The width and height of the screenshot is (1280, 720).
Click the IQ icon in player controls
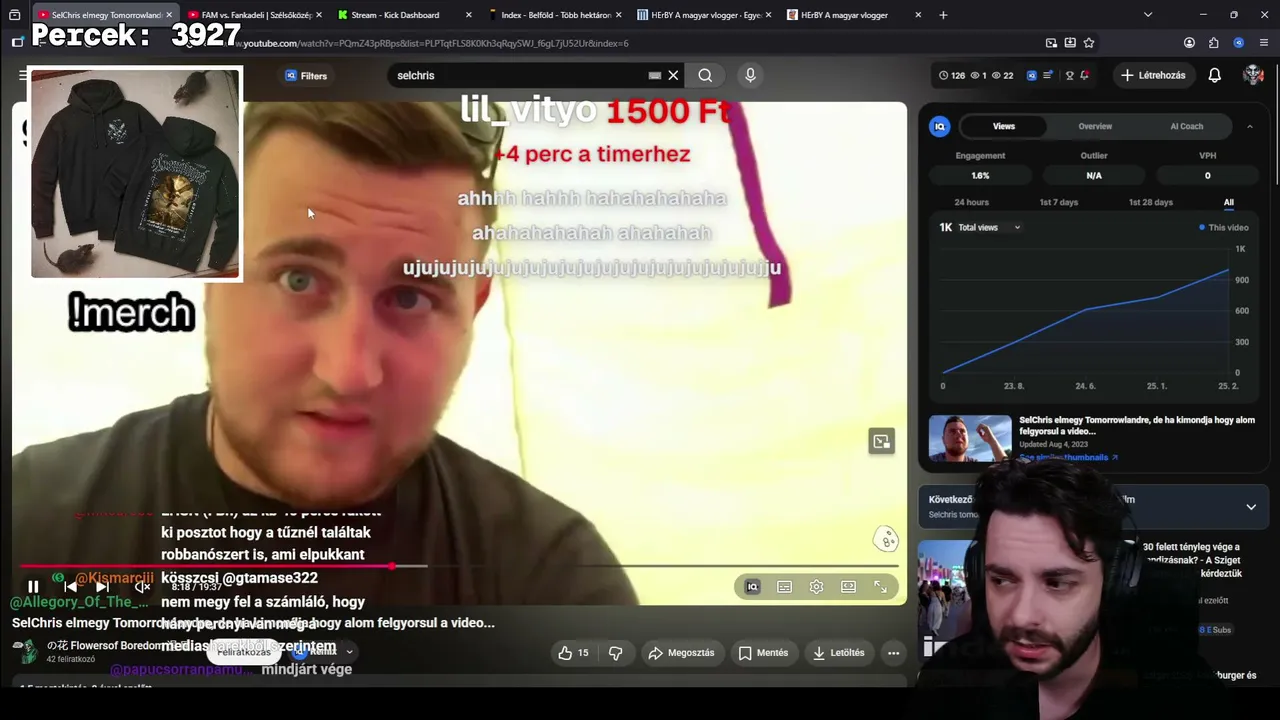point(752,587)
